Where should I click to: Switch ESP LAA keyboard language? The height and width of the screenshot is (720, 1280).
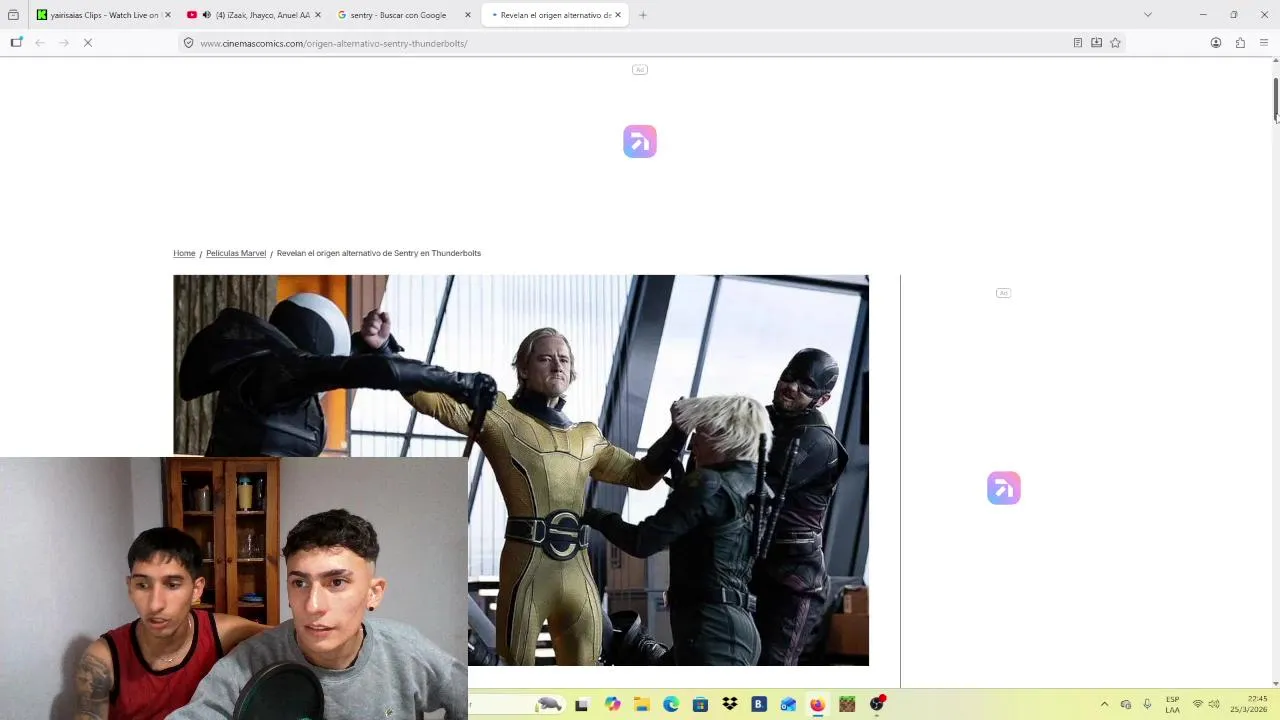[1172, 704]
